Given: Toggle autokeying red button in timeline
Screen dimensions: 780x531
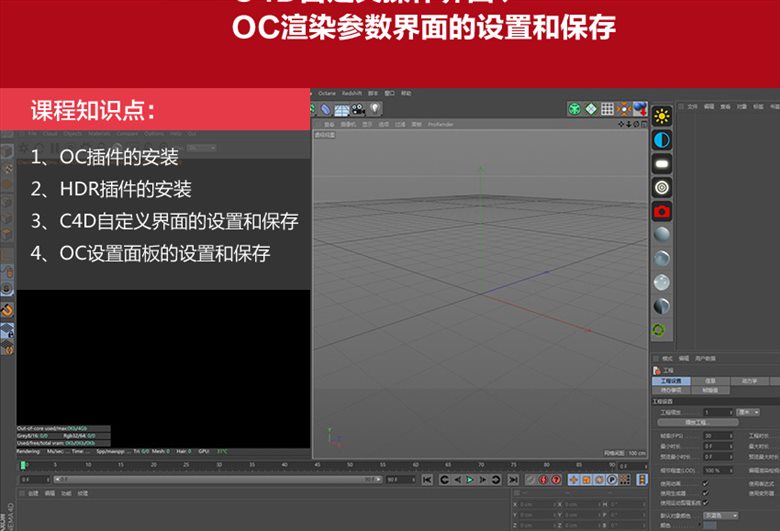Looking at the screenshot, I should tap(544, 480).
